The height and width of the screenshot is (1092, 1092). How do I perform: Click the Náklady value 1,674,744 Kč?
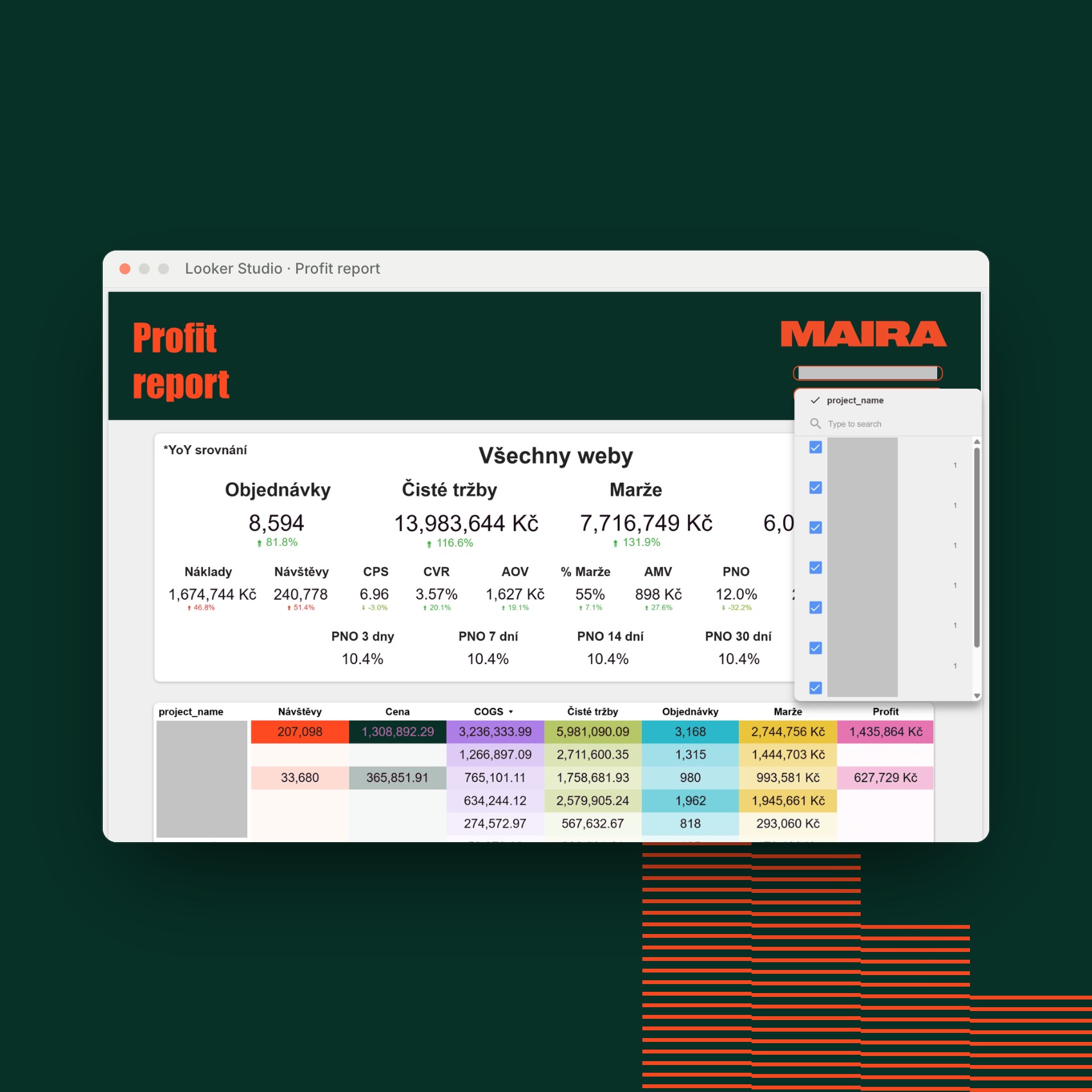pyautogui.click(x=213, y=594)
